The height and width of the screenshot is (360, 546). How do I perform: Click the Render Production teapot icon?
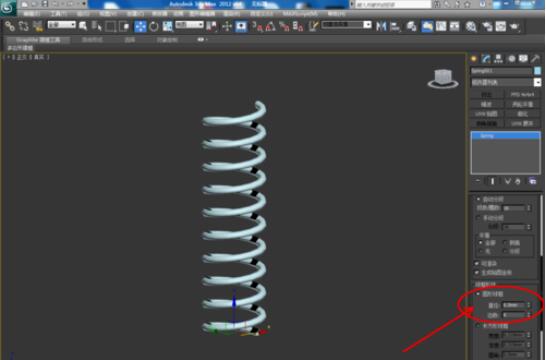point(514,26)
